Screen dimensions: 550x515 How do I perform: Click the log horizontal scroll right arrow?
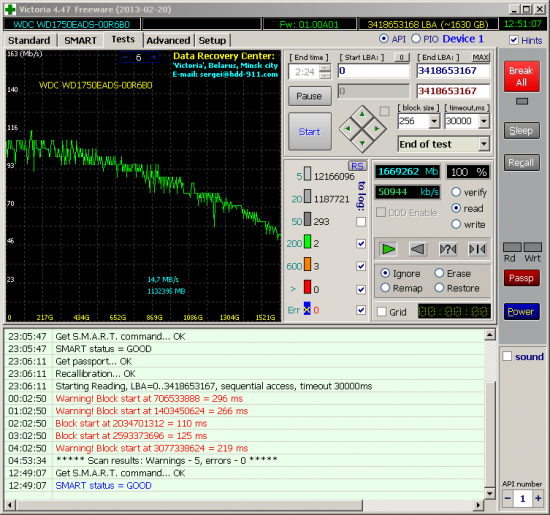click(x=478, y=506)
